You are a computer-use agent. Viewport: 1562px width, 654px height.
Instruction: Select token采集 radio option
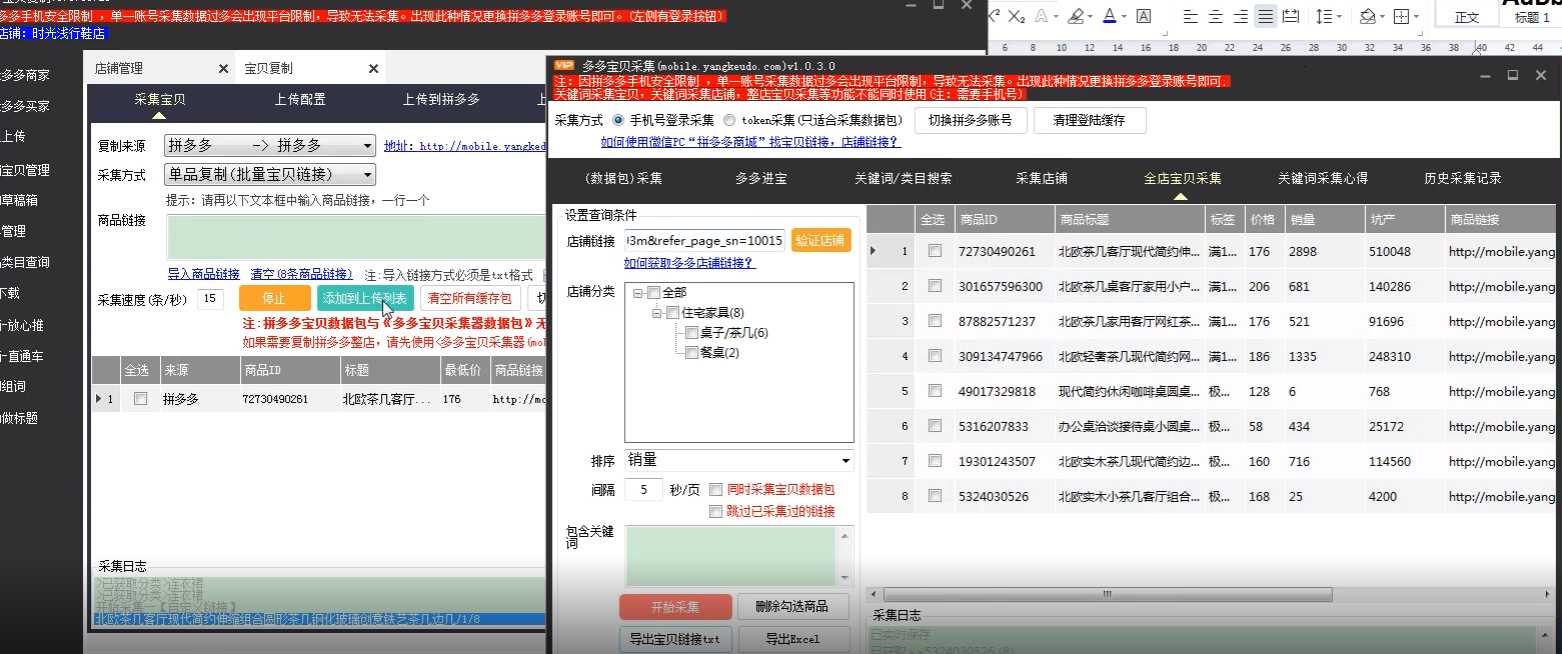729,120
